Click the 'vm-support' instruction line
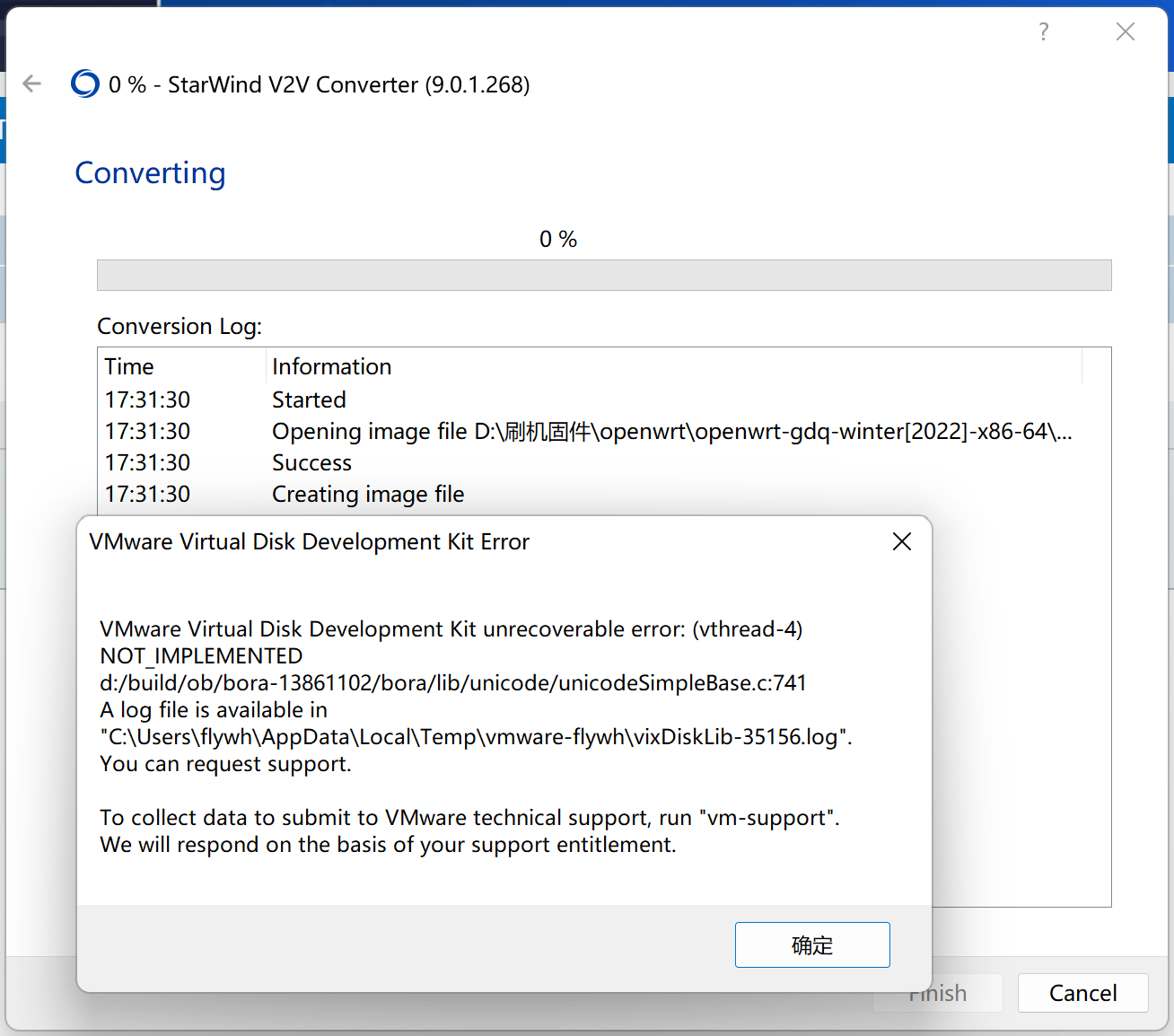 tap(469, 818)
